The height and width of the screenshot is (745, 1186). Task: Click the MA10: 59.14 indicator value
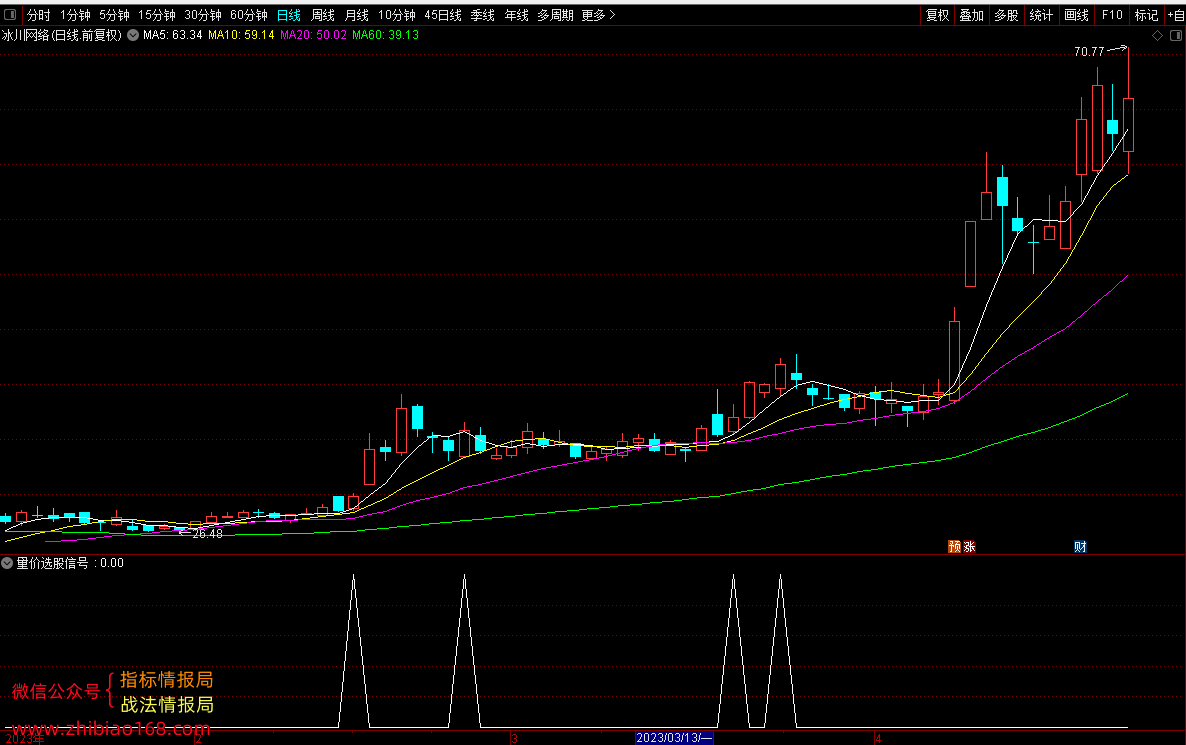pos(241,35)
